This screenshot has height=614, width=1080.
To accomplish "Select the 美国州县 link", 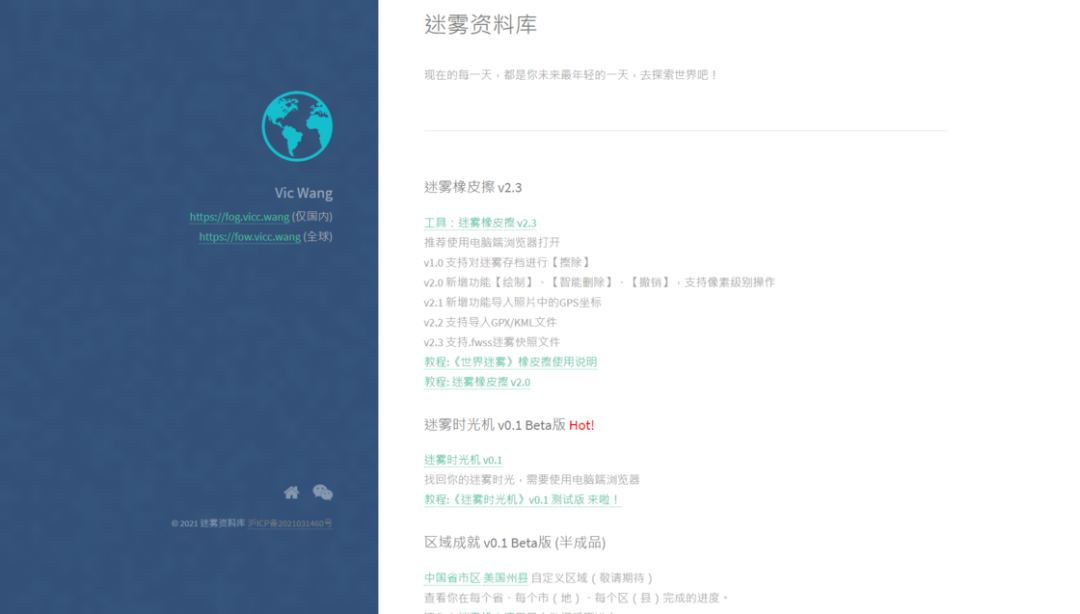I will [506, 577].
